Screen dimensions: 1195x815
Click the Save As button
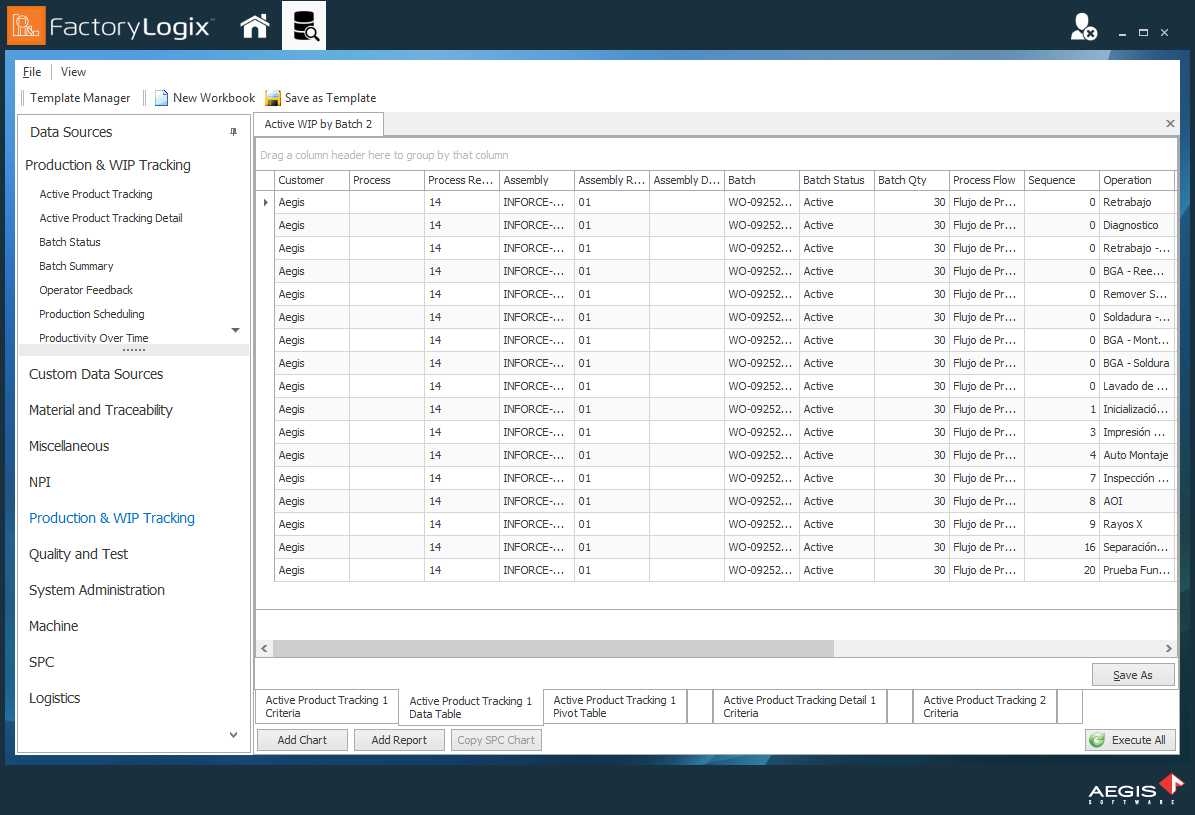coord(1133,674)
